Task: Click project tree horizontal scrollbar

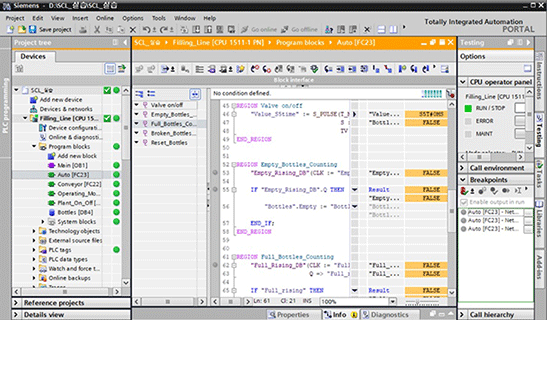Action: tap(66, 292)
